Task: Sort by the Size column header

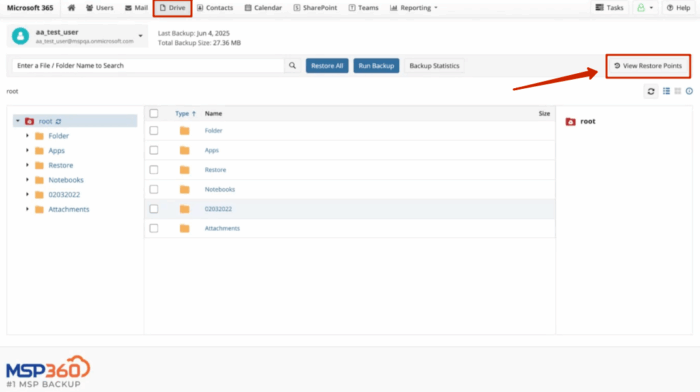Action: [x=544, y=113]
